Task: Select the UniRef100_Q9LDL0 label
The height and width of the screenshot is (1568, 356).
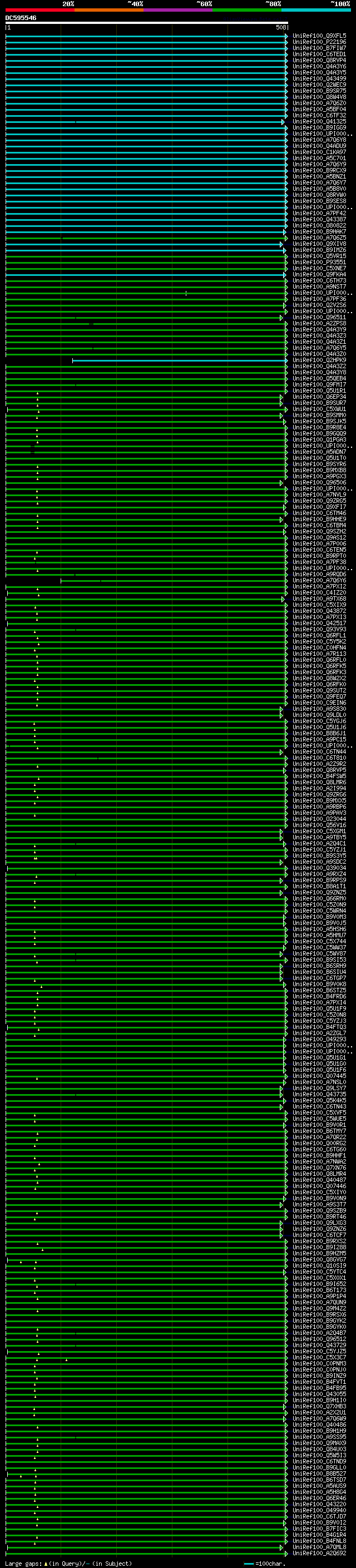Action: [319, 715]
